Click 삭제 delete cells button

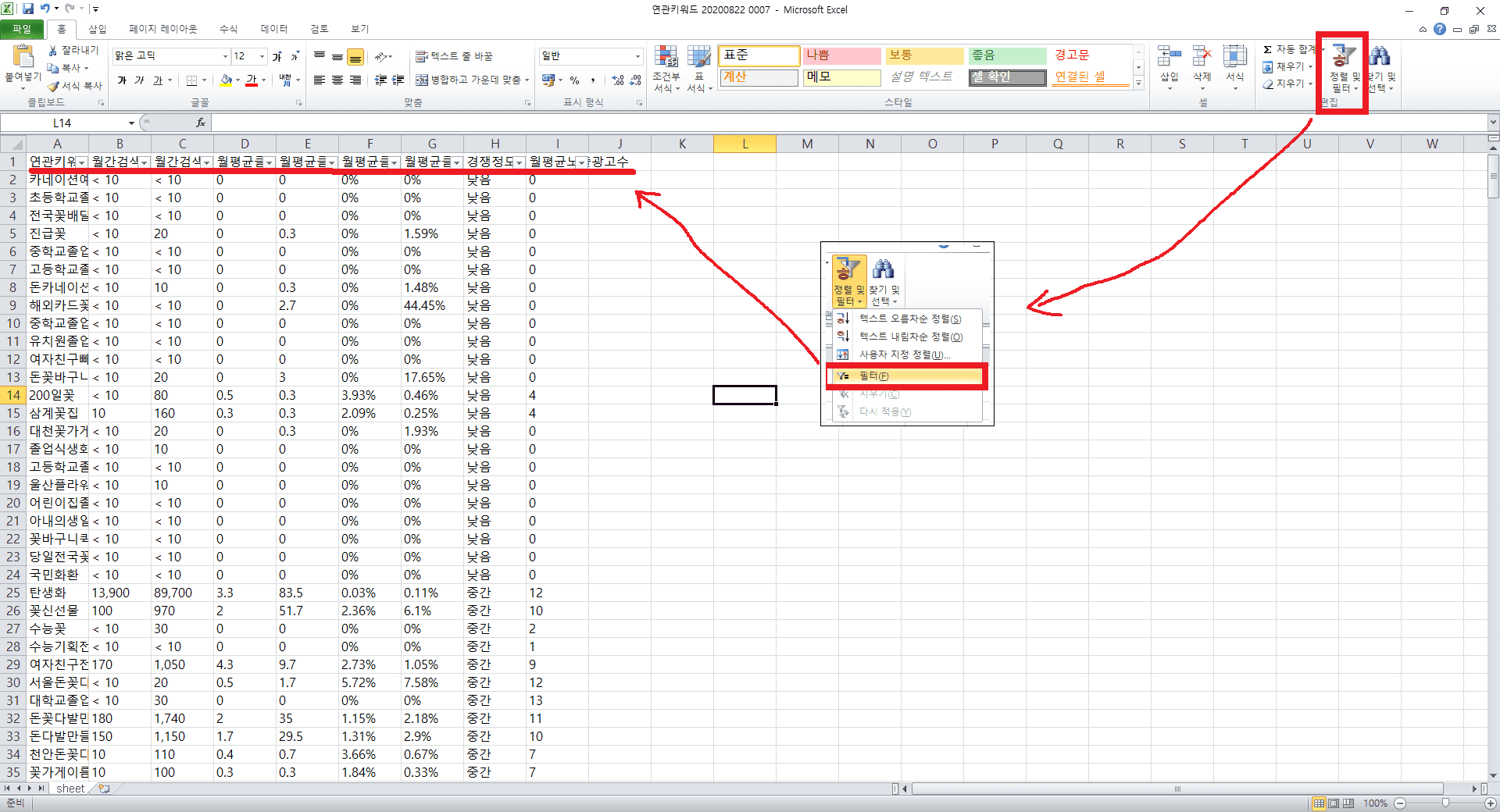coord(1202,66)
